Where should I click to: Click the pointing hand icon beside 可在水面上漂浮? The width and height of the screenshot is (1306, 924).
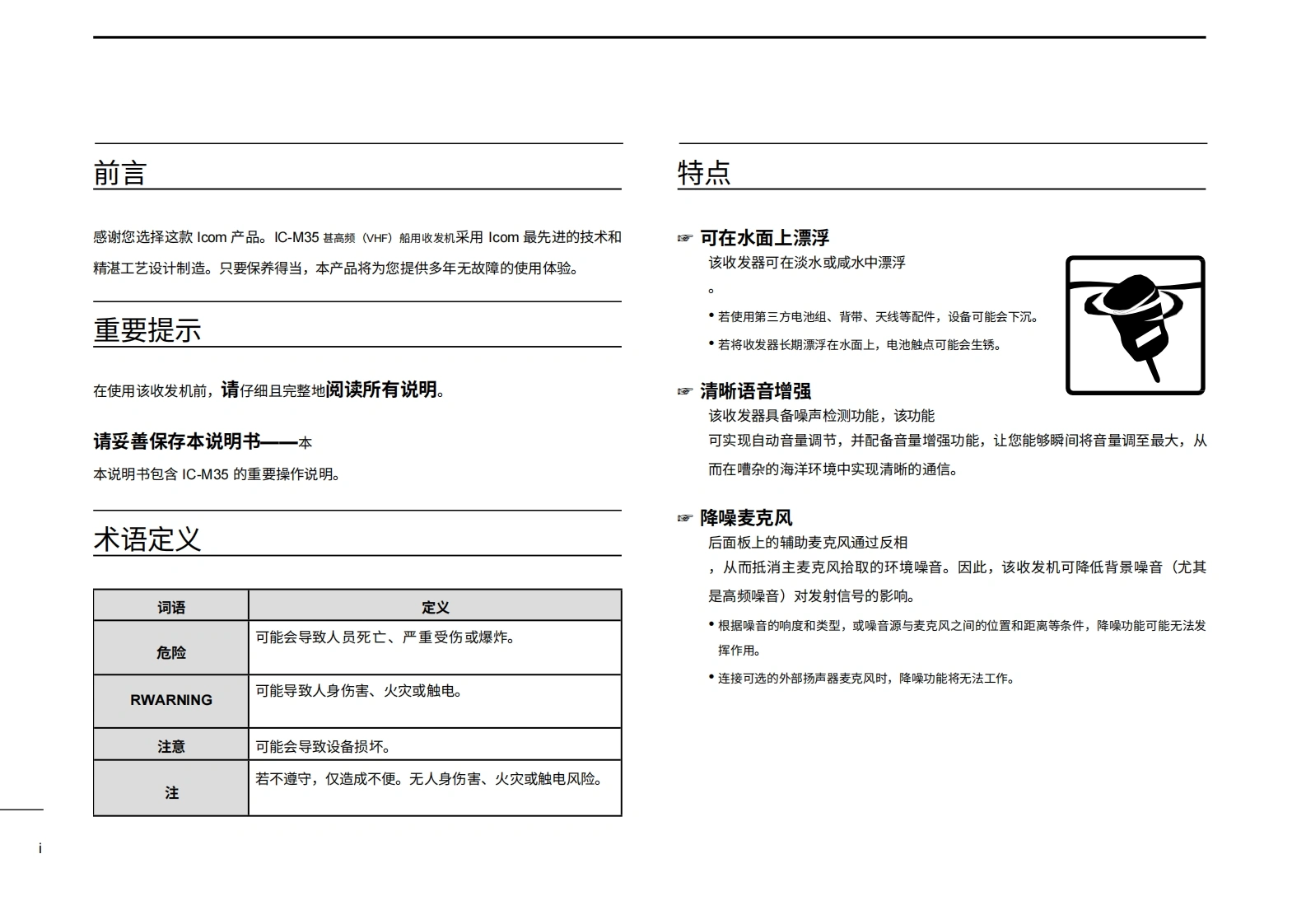click(684, 239)
